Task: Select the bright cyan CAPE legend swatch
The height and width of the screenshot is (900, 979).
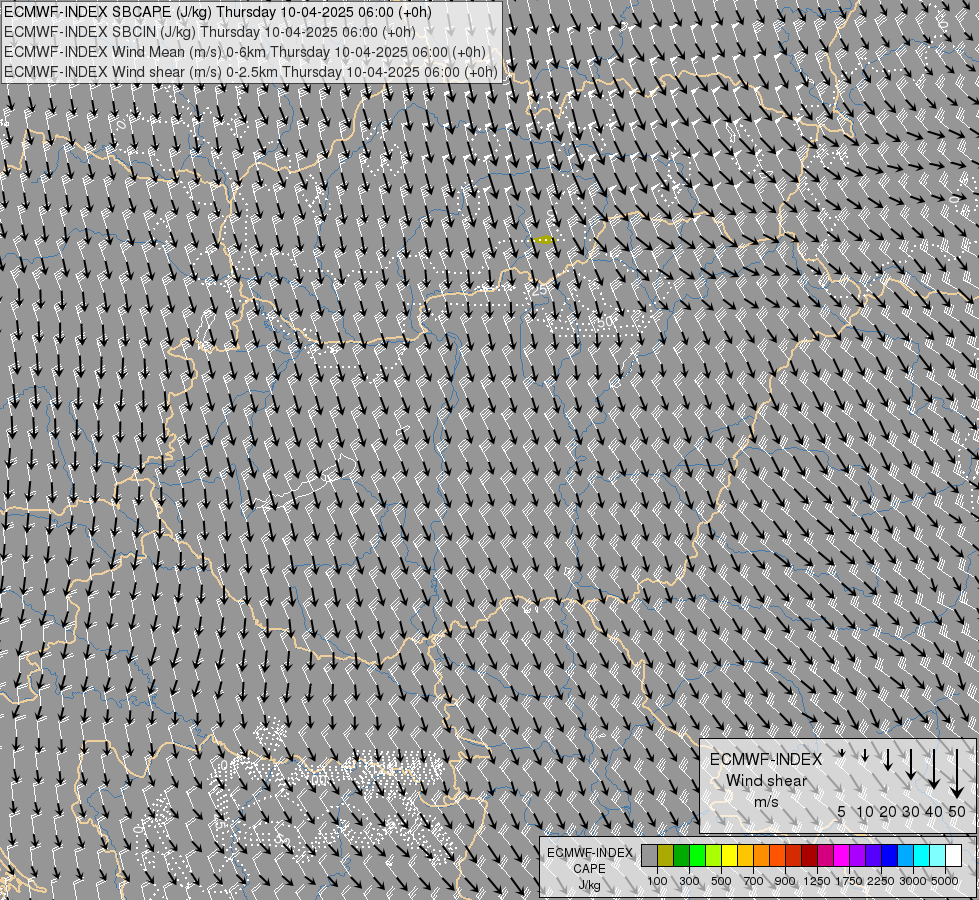Action: point(921,856)
